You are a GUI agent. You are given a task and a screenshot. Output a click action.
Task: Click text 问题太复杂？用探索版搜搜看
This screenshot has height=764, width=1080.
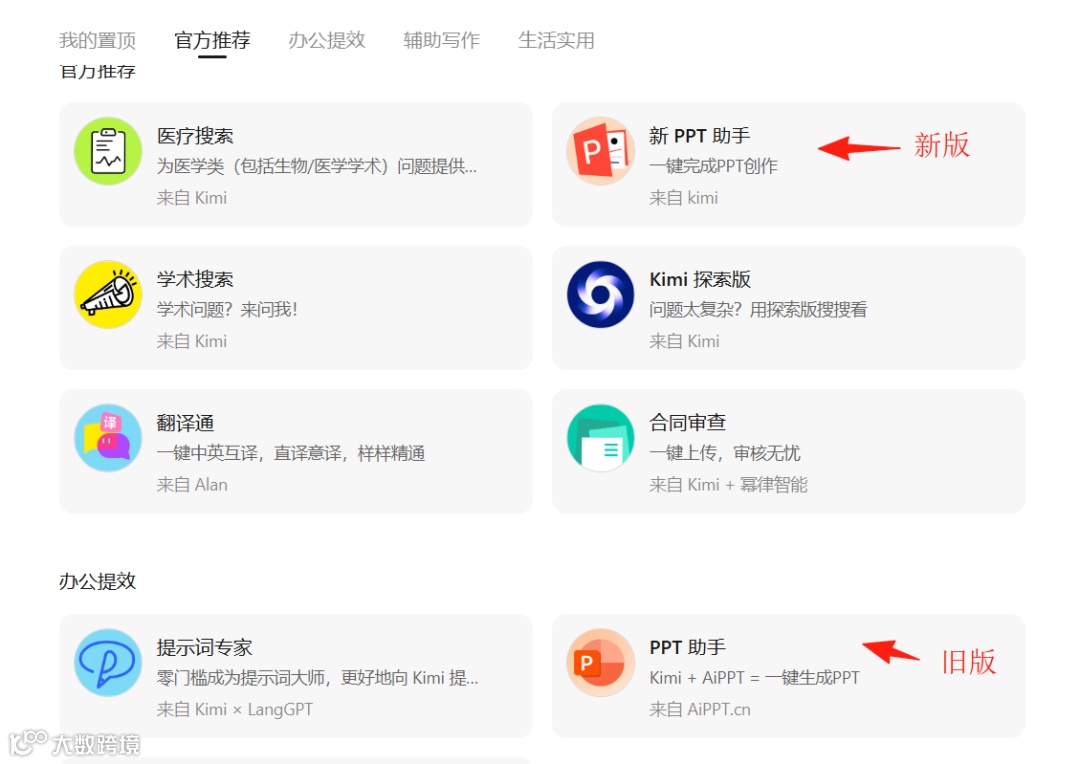758,309
